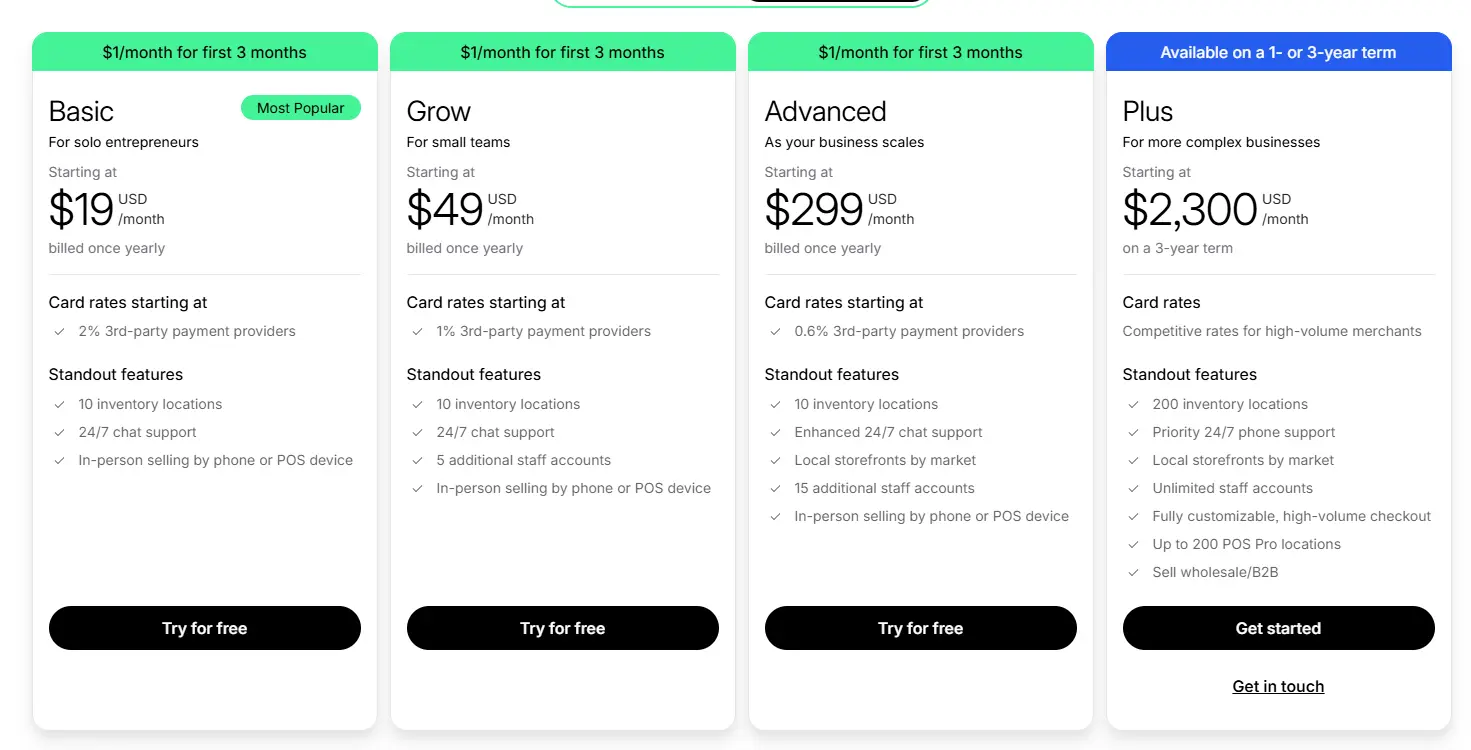
Task: Click "Try for free" on the Grow plan
Action: click(x=562, y=628)
